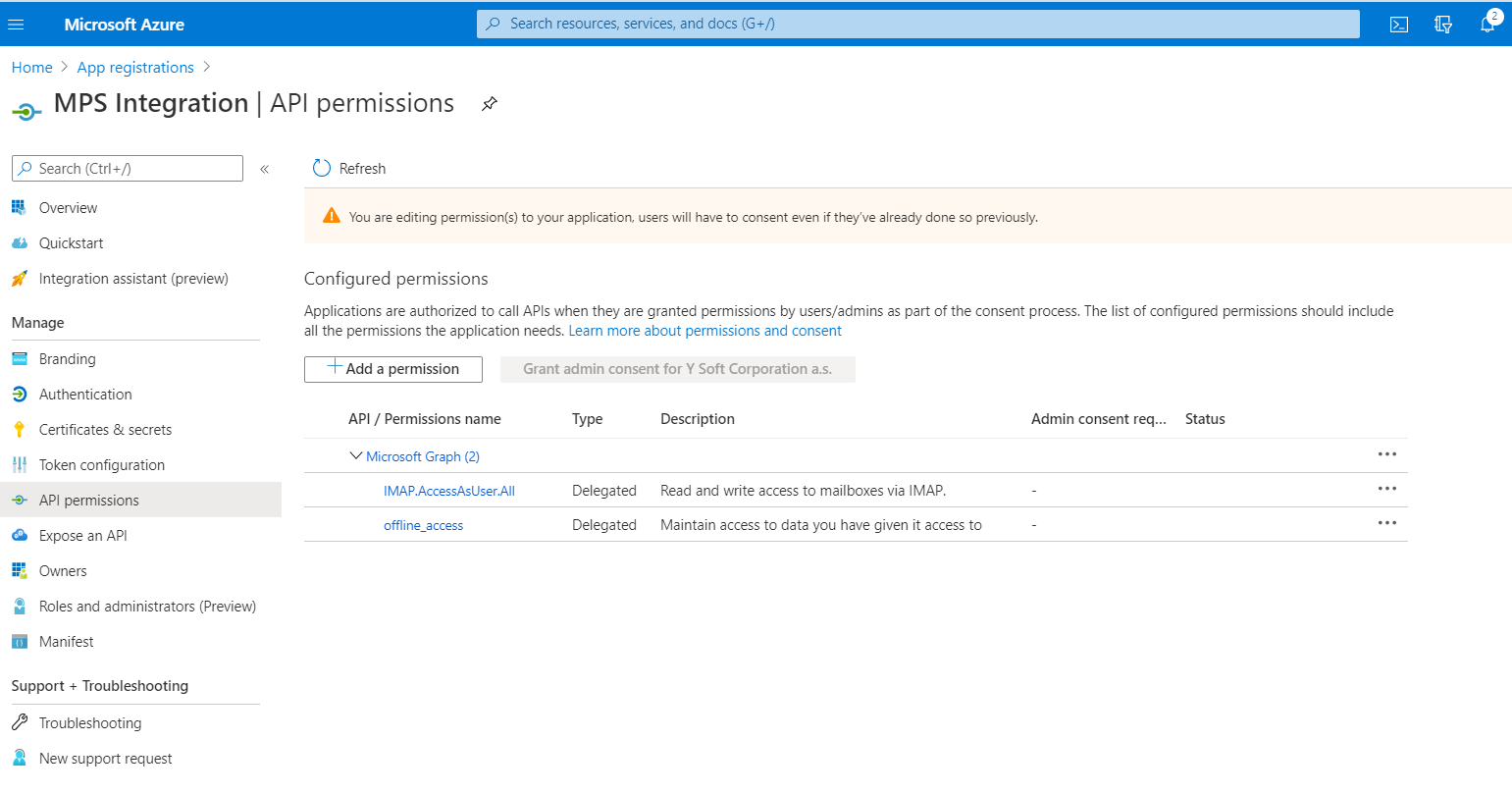The width and height of the screenshot is (1512, 794).
Task: Open Certificates & secrets in sidebar
Action: pos(105,430)
